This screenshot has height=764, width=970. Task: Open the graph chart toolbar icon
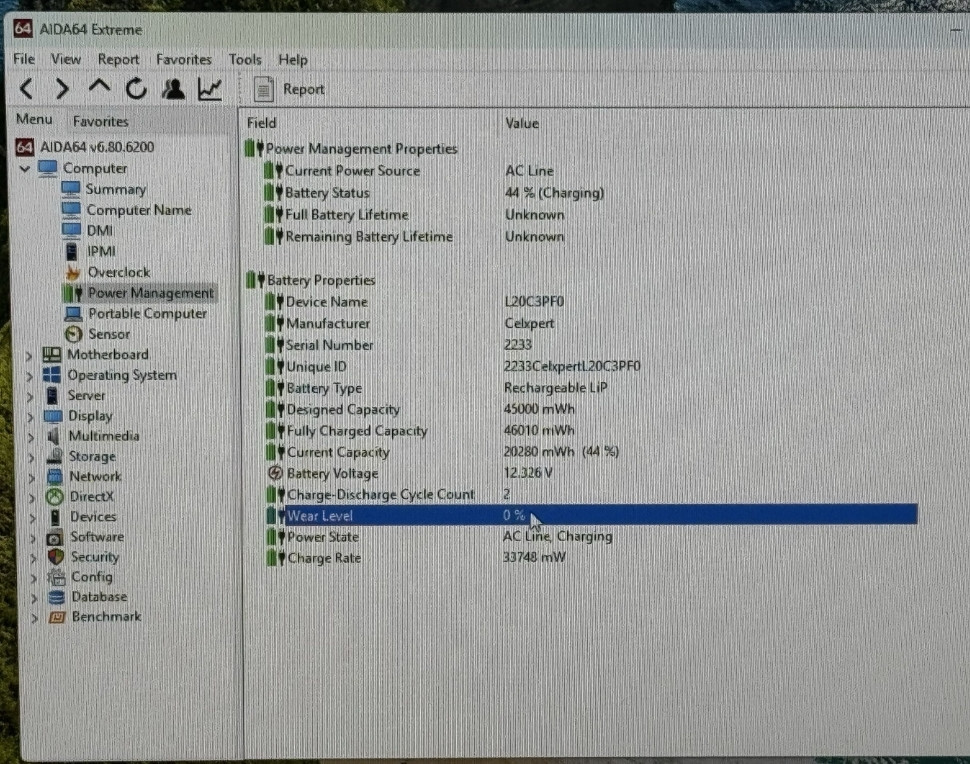[210, 89]
